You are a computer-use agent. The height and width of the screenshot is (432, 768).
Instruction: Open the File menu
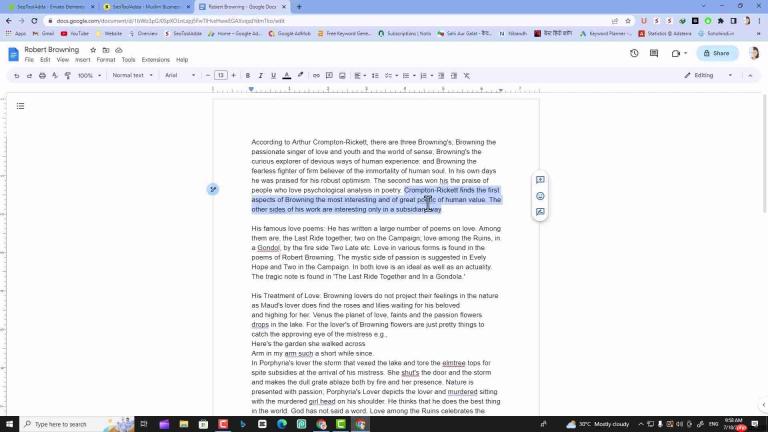click(29, 60)
